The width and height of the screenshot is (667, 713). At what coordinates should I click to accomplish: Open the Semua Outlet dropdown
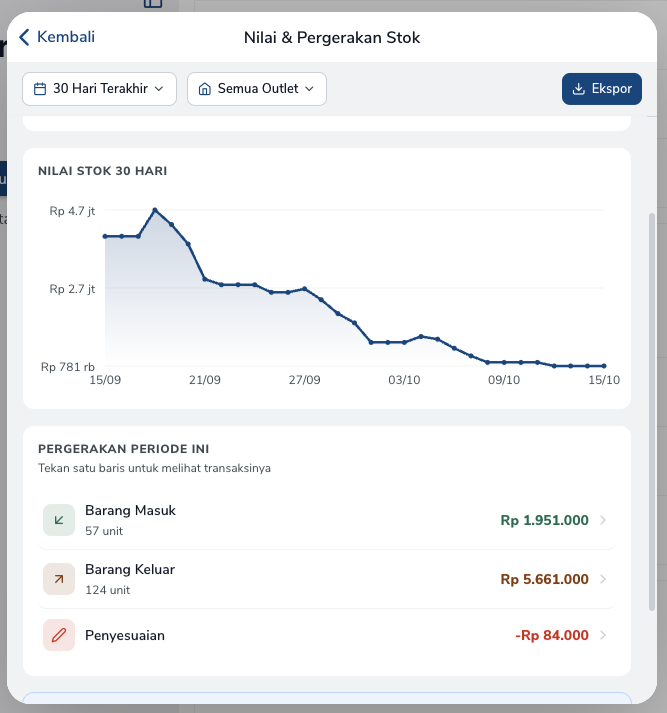(257, 89)
